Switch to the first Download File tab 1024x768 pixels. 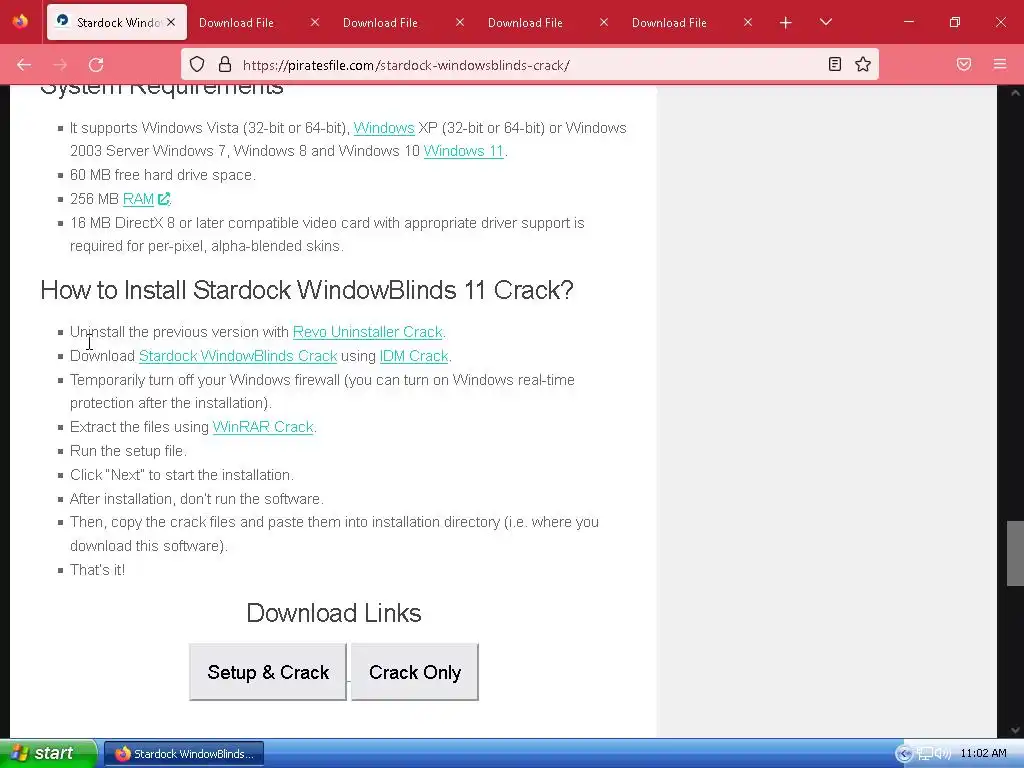click(x=236, y=23)
